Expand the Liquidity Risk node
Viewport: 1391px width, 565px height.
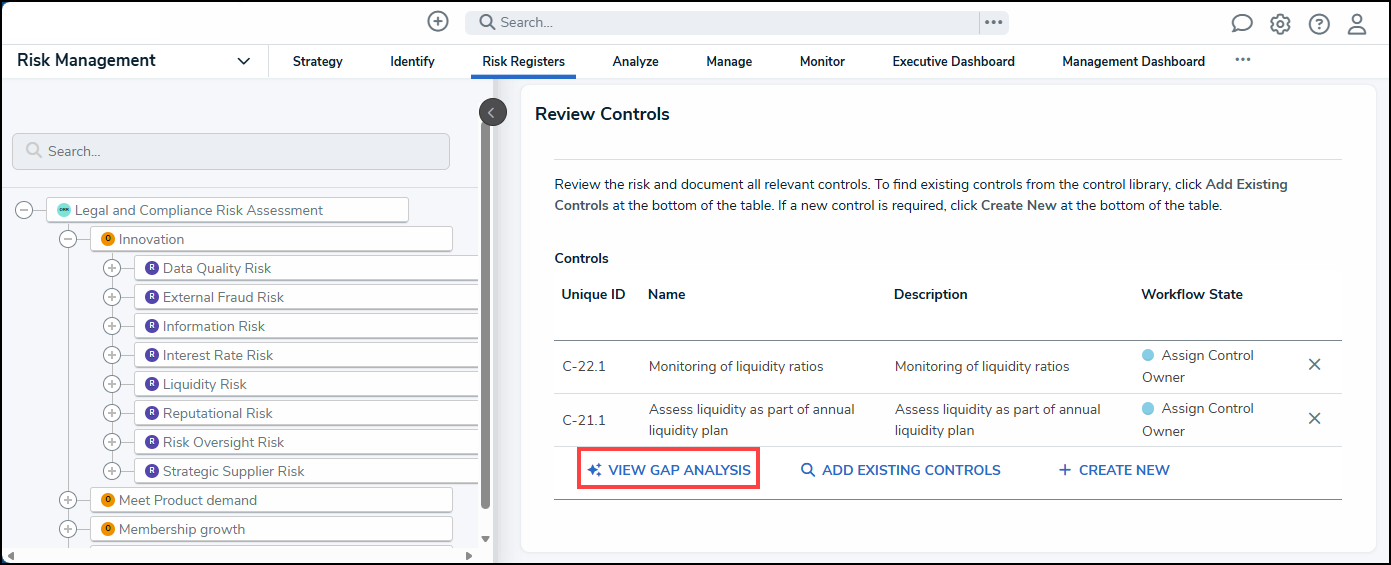pos(112,384)
